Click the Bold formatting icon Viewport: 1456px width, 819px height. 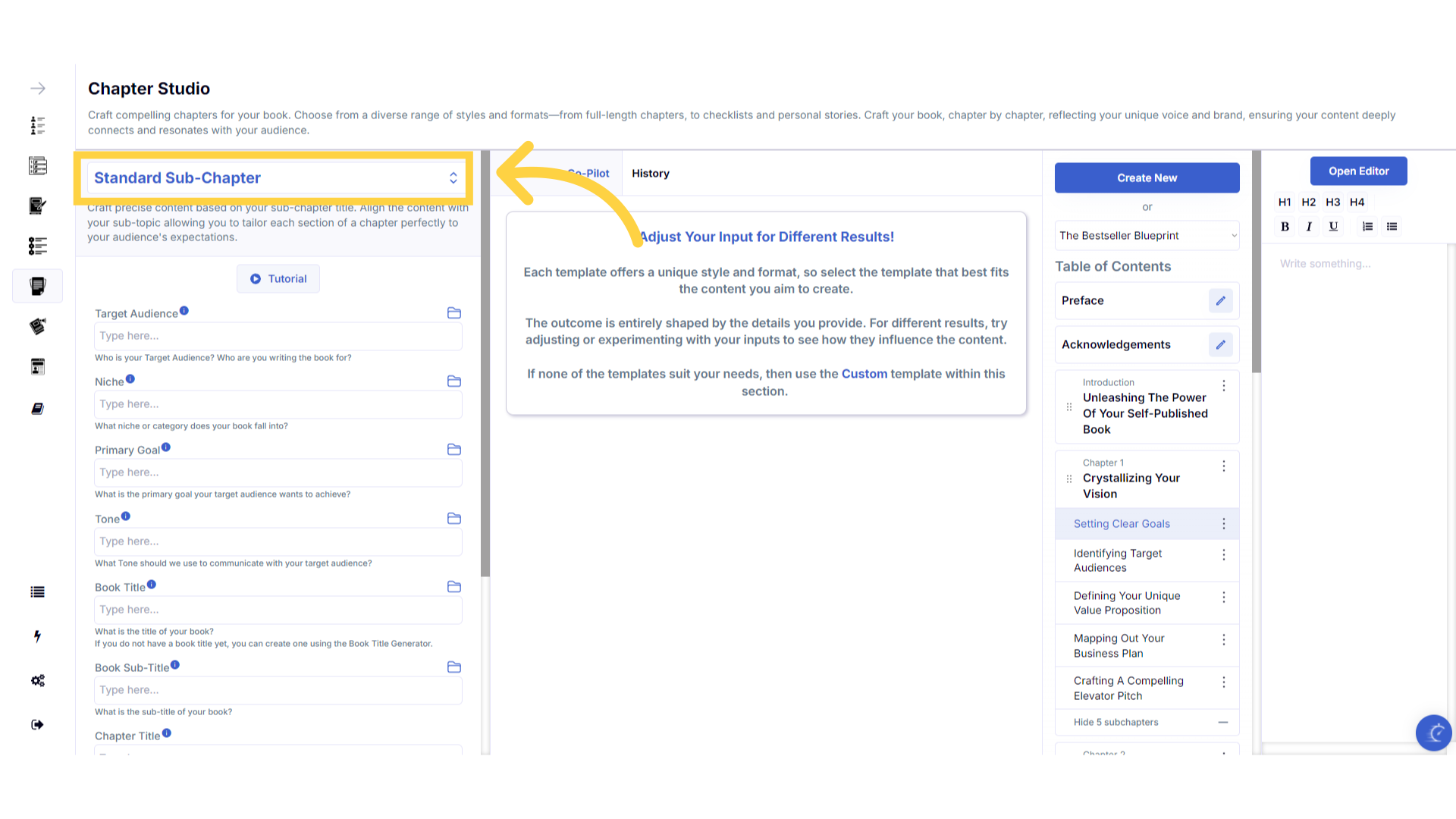tap(1285, 226)
